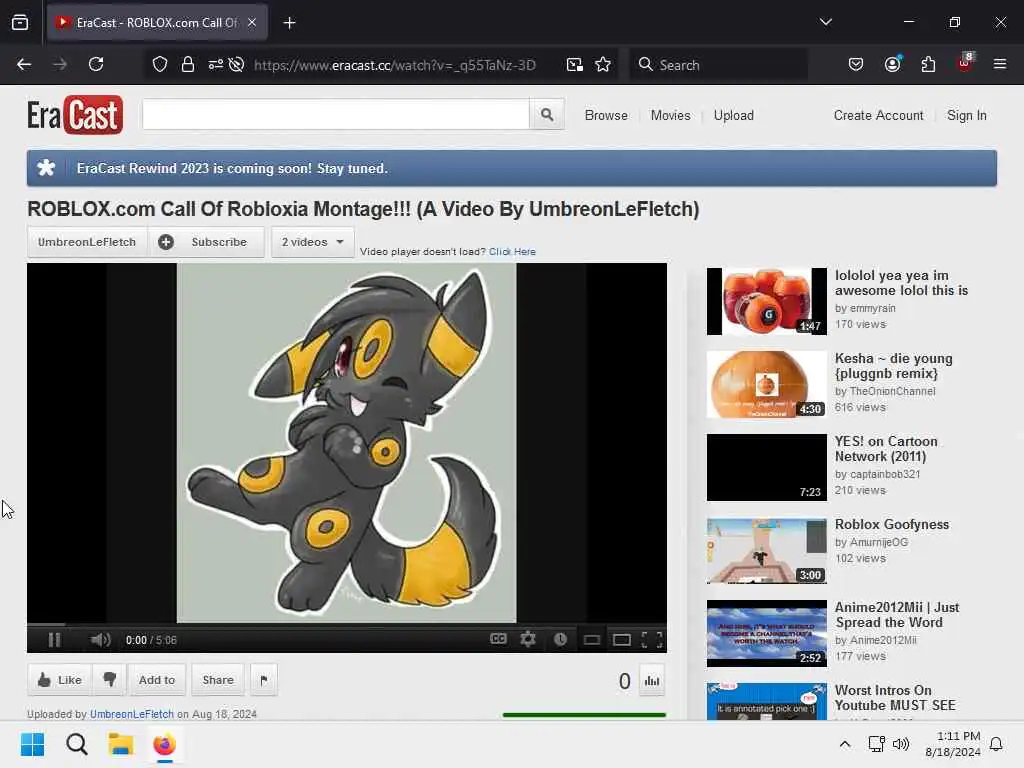Open Firefox View icon
1024x768 pixels.
tap(20, 23)
